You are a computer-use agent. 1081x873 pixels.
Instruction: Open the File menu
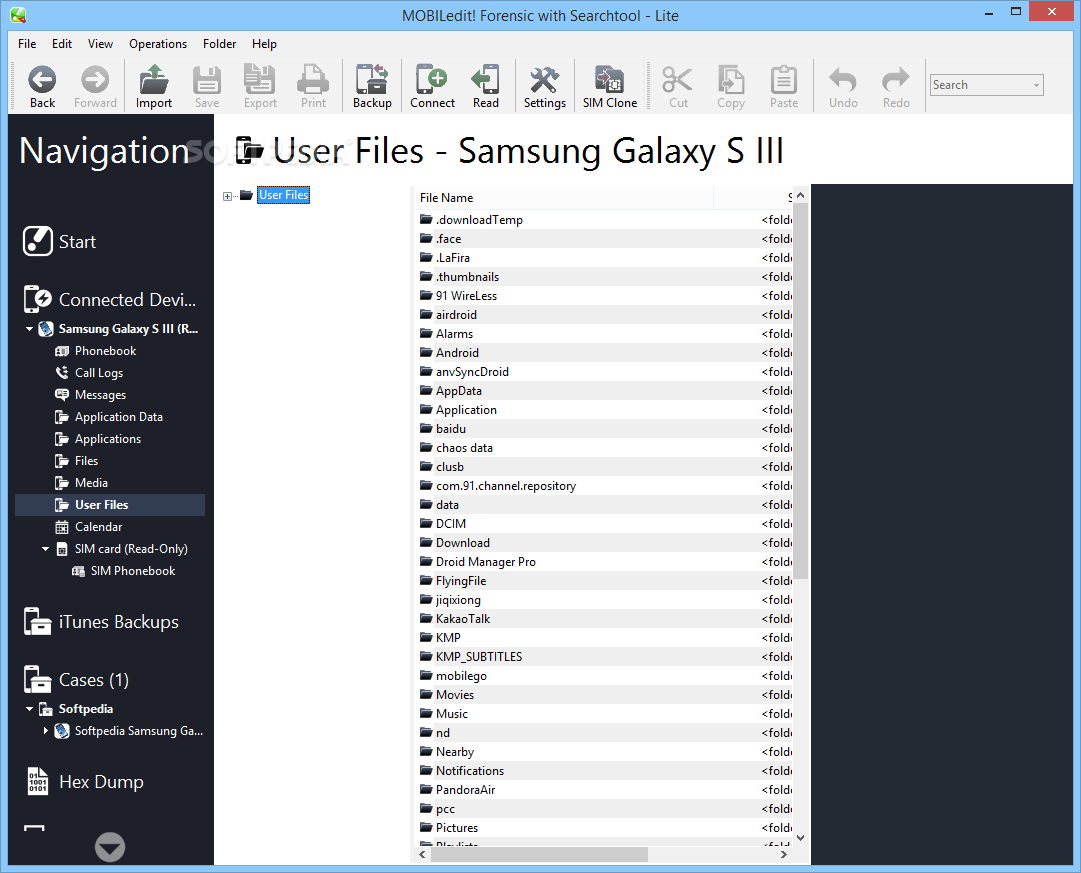coord(27,43)
